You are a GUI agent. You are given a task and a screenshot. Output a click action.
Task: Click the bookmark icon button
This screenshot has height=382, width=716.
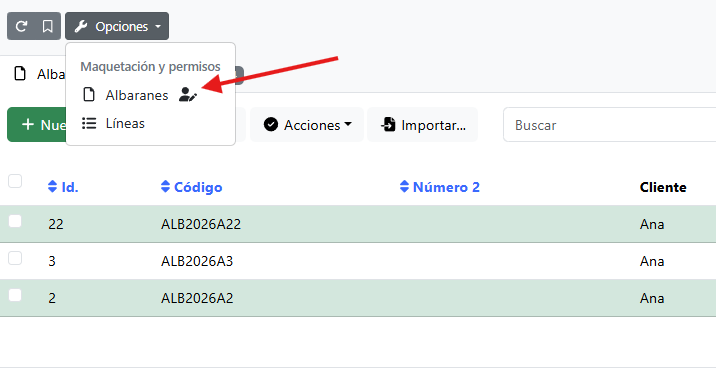point(47,26)
